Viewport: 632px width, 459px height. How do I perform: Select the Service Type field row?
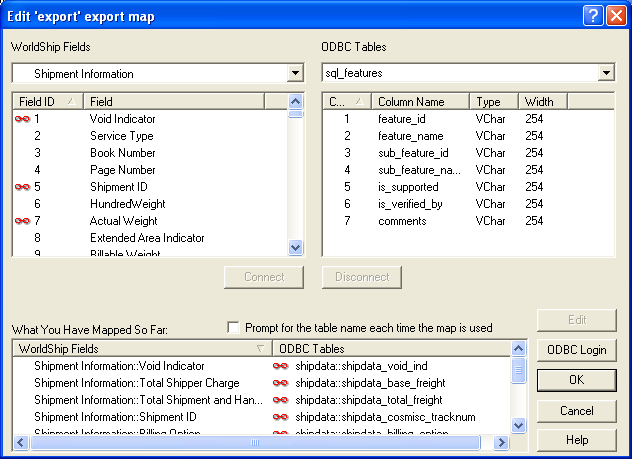pyautogui.click(x=150, y=136)
